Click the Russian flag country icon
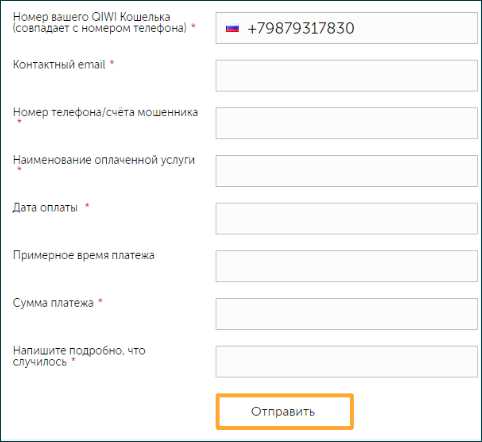Image resolution: width=482 pixels, height=442 pixels. (232, 28)
